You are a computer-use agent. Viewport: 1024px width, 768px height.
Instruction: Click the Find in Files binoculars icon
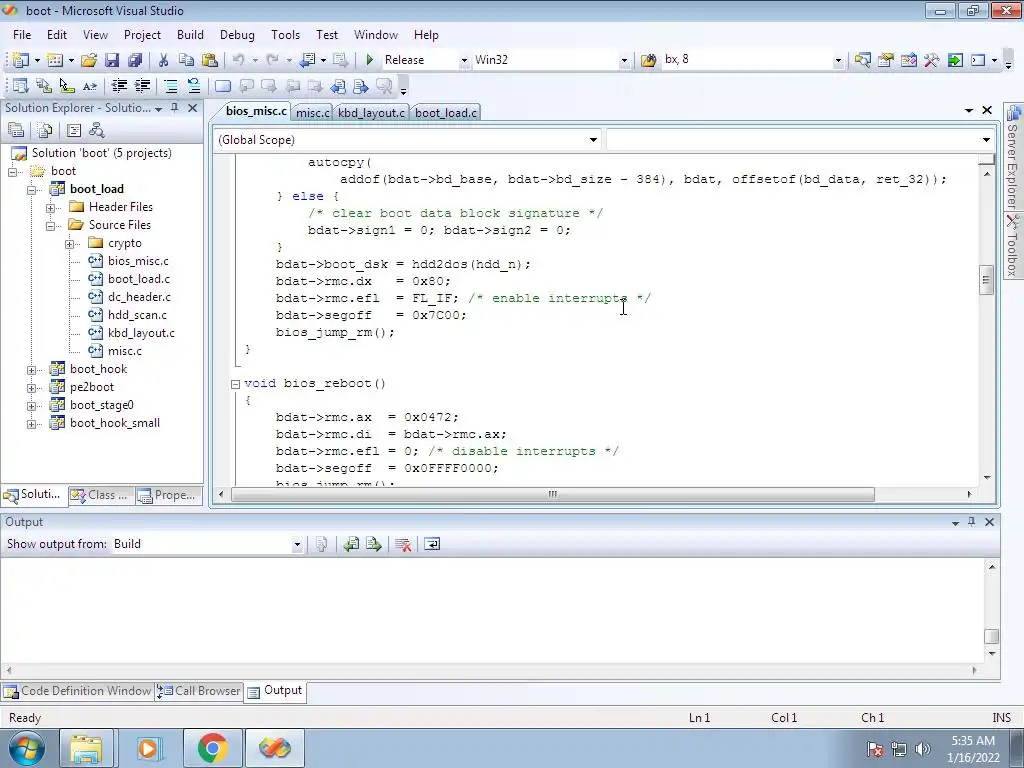pyautogui.click(x=648, y=60)
